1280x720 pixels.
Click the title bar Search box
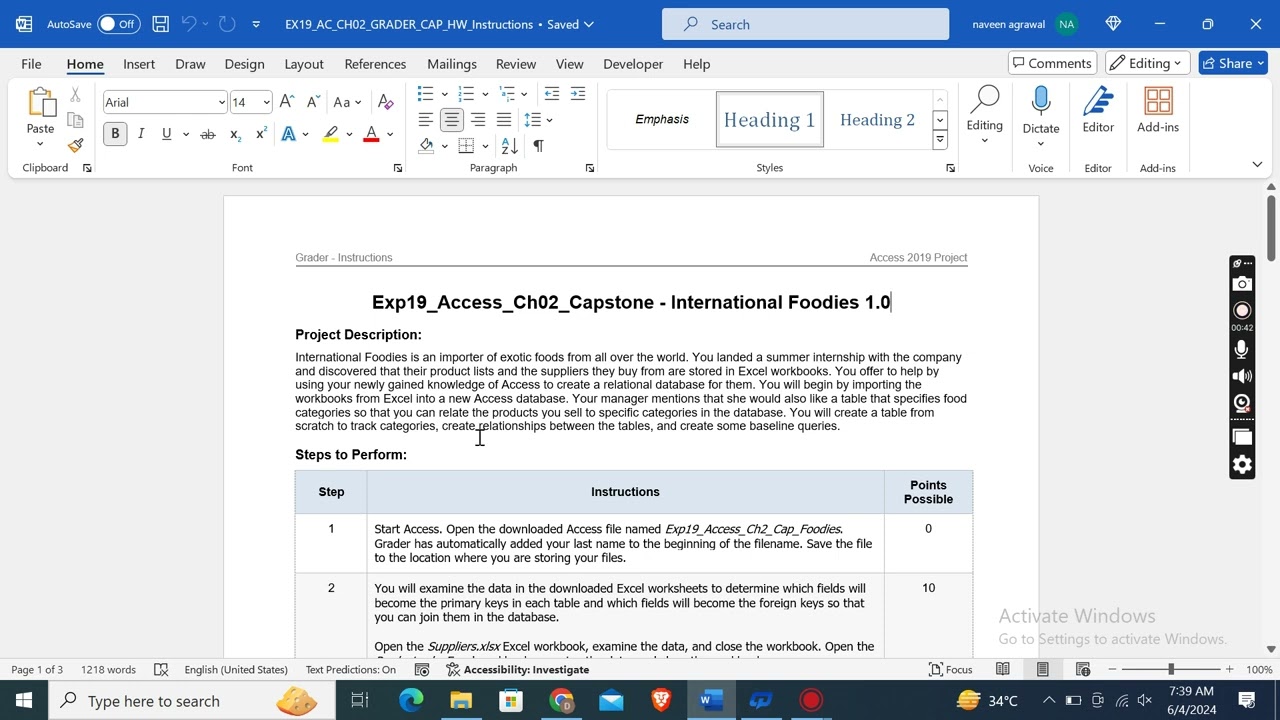[x=805, y=24]
